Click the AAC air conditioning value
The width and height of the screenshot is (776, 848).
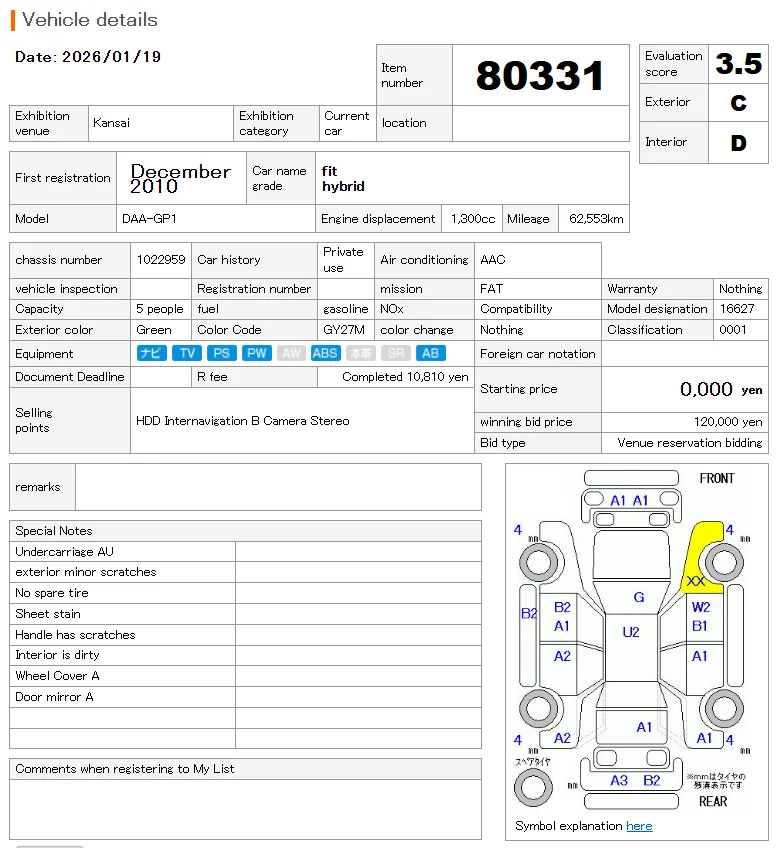click(x=493, y=260)
